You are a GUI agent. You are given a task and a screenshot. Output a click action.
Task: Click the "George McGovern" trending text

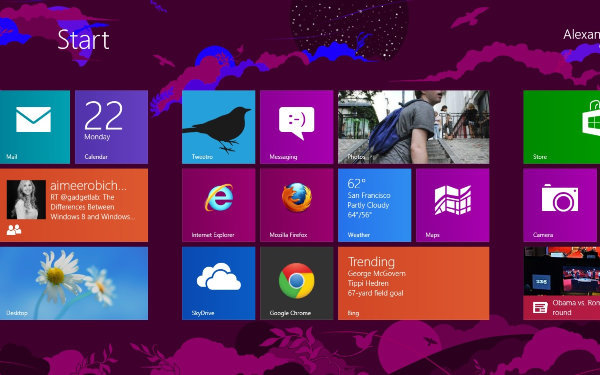(377, 274)
